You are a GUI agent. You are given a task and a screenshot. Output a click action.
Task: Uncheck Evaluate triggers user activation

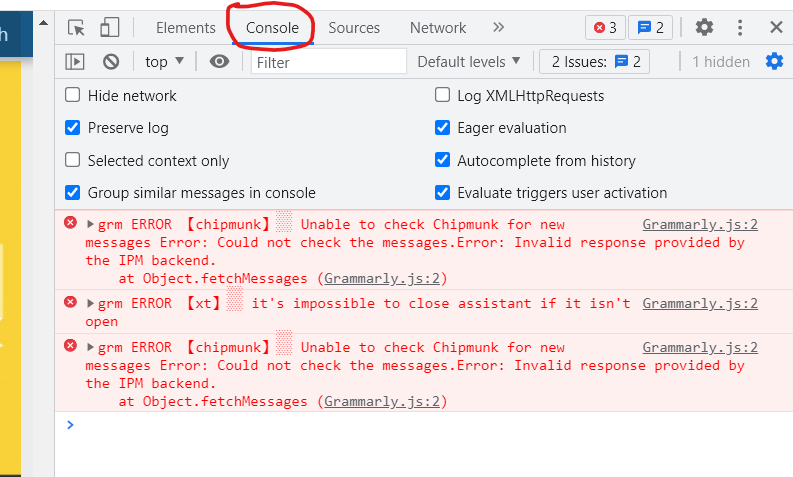(442, 192)
